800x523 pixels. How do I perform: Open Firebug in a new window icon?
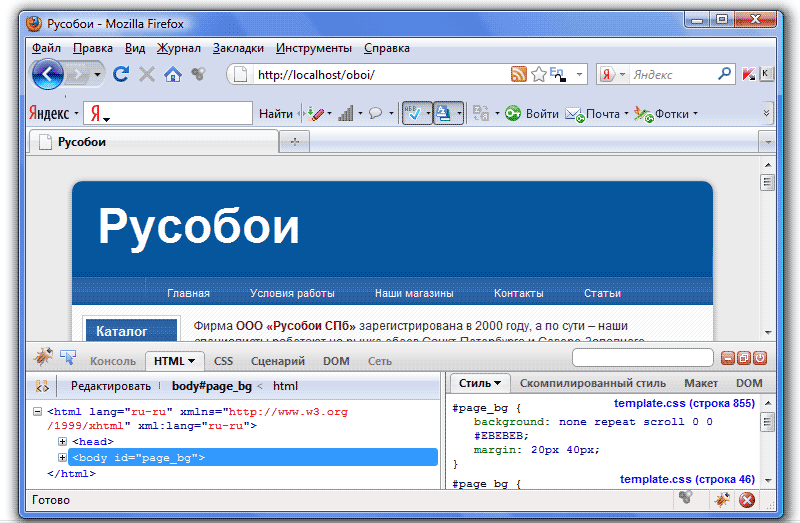click(x=744, y=358)
